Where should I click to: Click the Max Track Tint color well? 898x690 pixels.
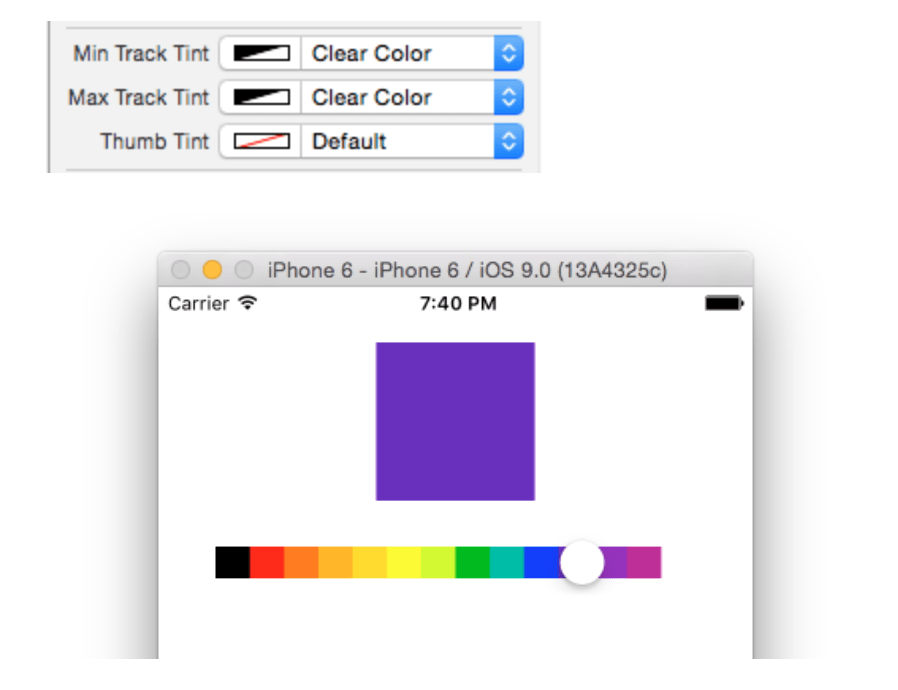[x=260, y=98]
